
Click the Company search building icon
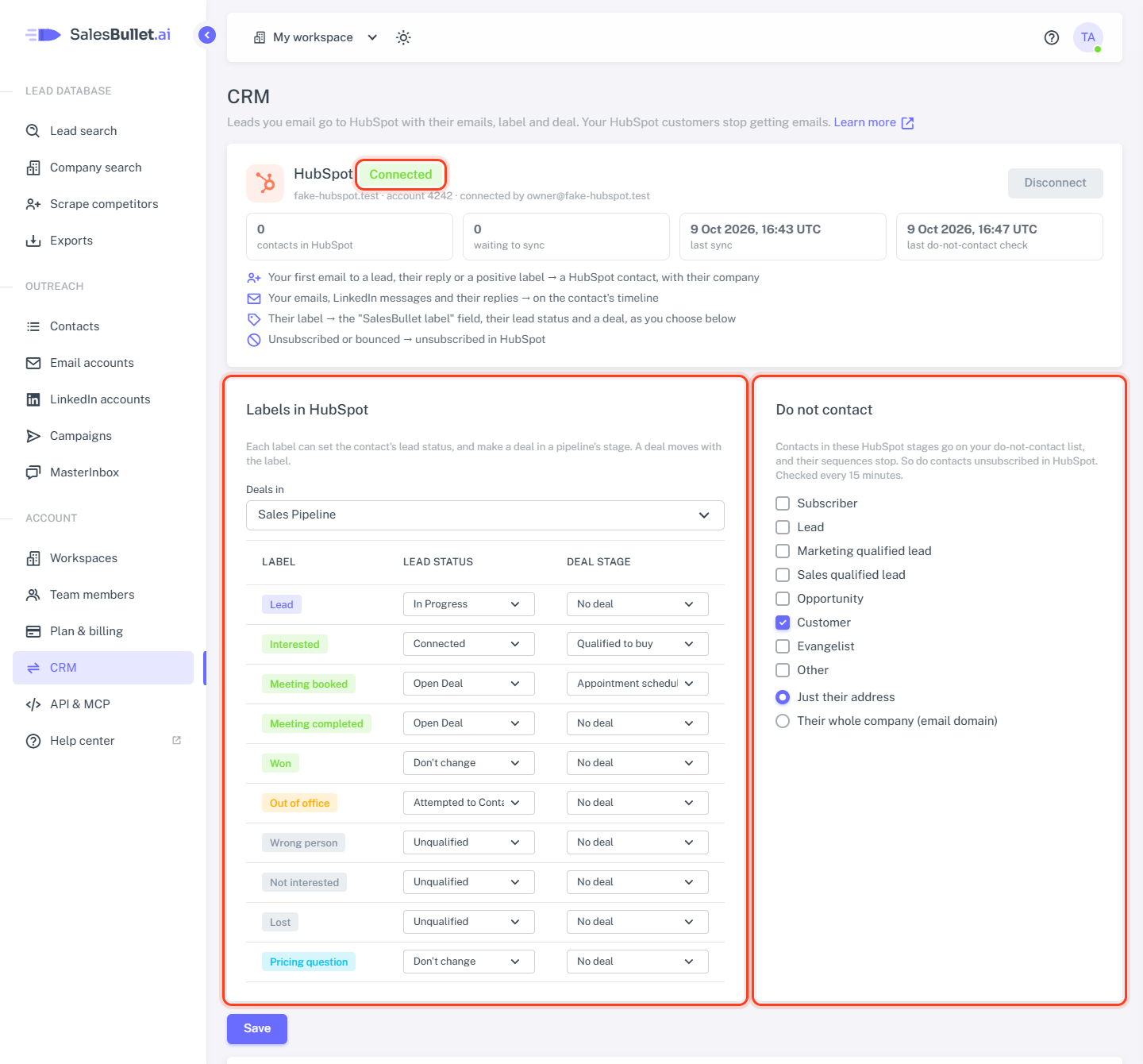point(33,168)
